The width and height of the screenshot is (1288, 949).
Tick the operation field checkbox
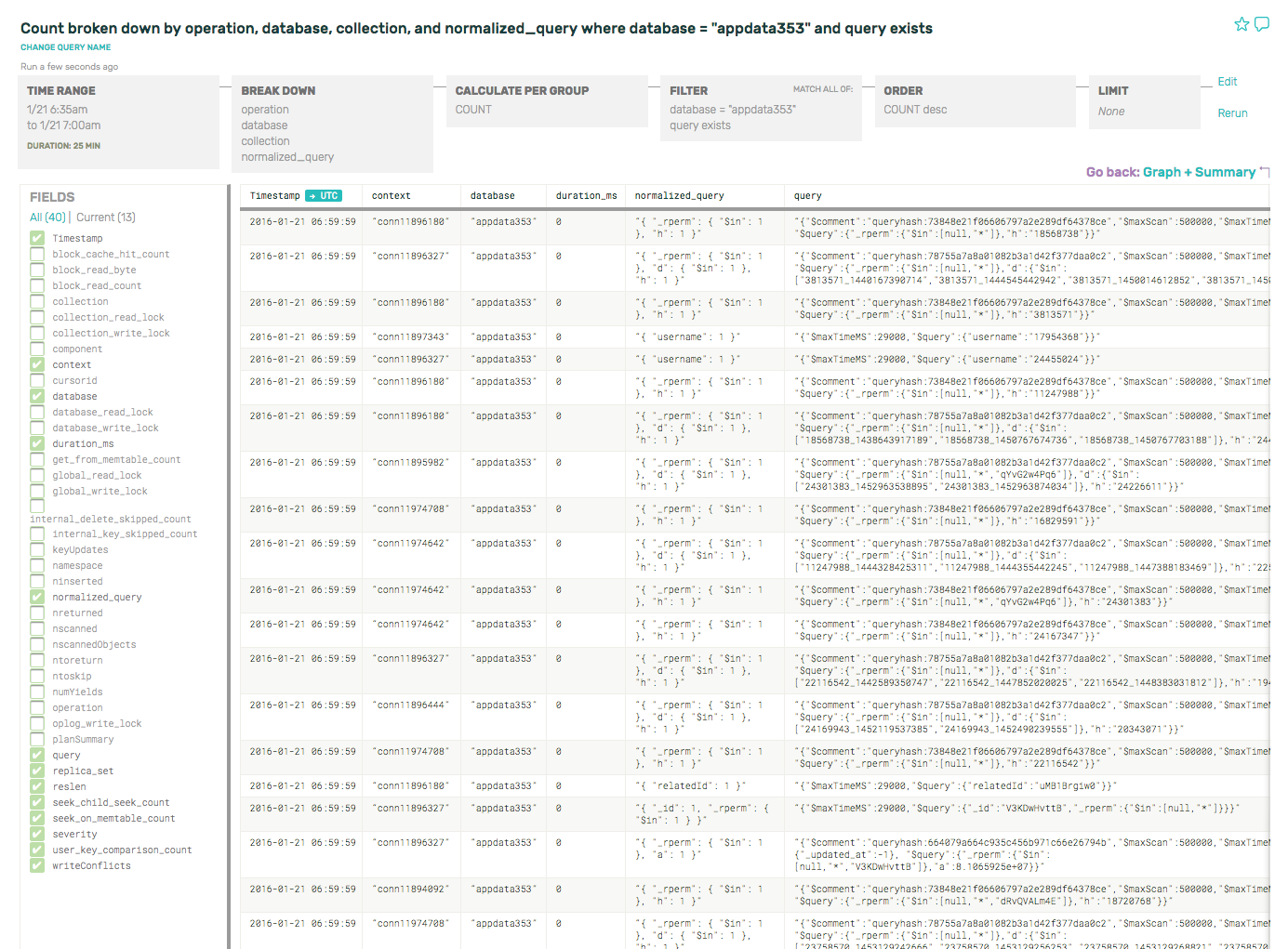pos(37,708)
